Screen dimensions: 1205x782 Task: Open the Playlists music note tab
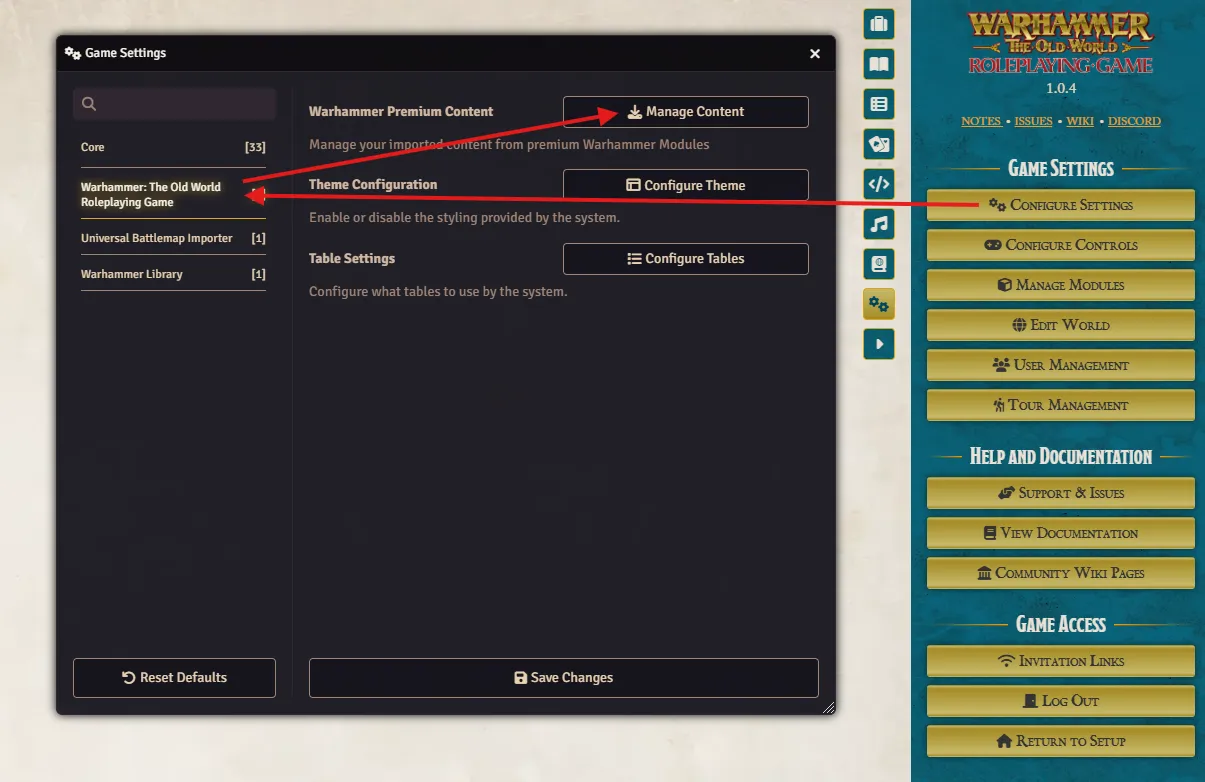pos(878,224)
